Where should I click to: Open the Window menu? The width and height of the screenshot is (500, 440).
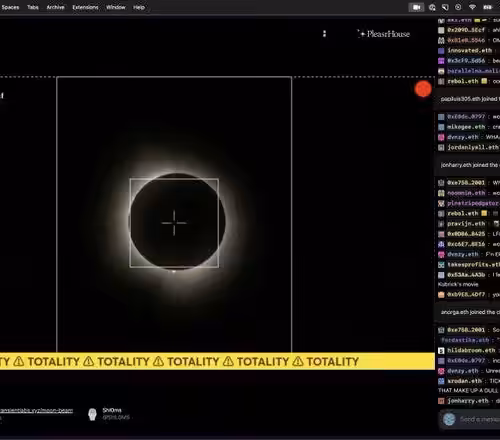(116, 7)
